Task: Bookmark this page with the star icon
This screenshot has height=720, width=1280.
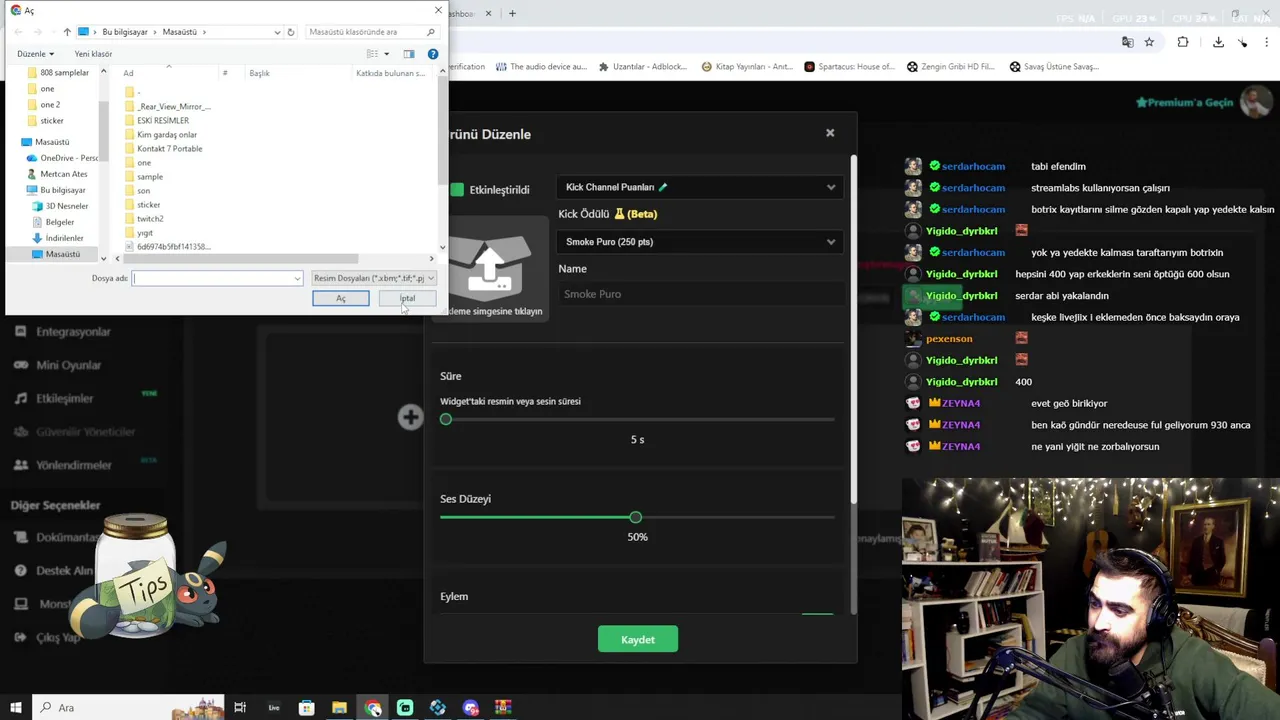Action: coord(1150,42)
